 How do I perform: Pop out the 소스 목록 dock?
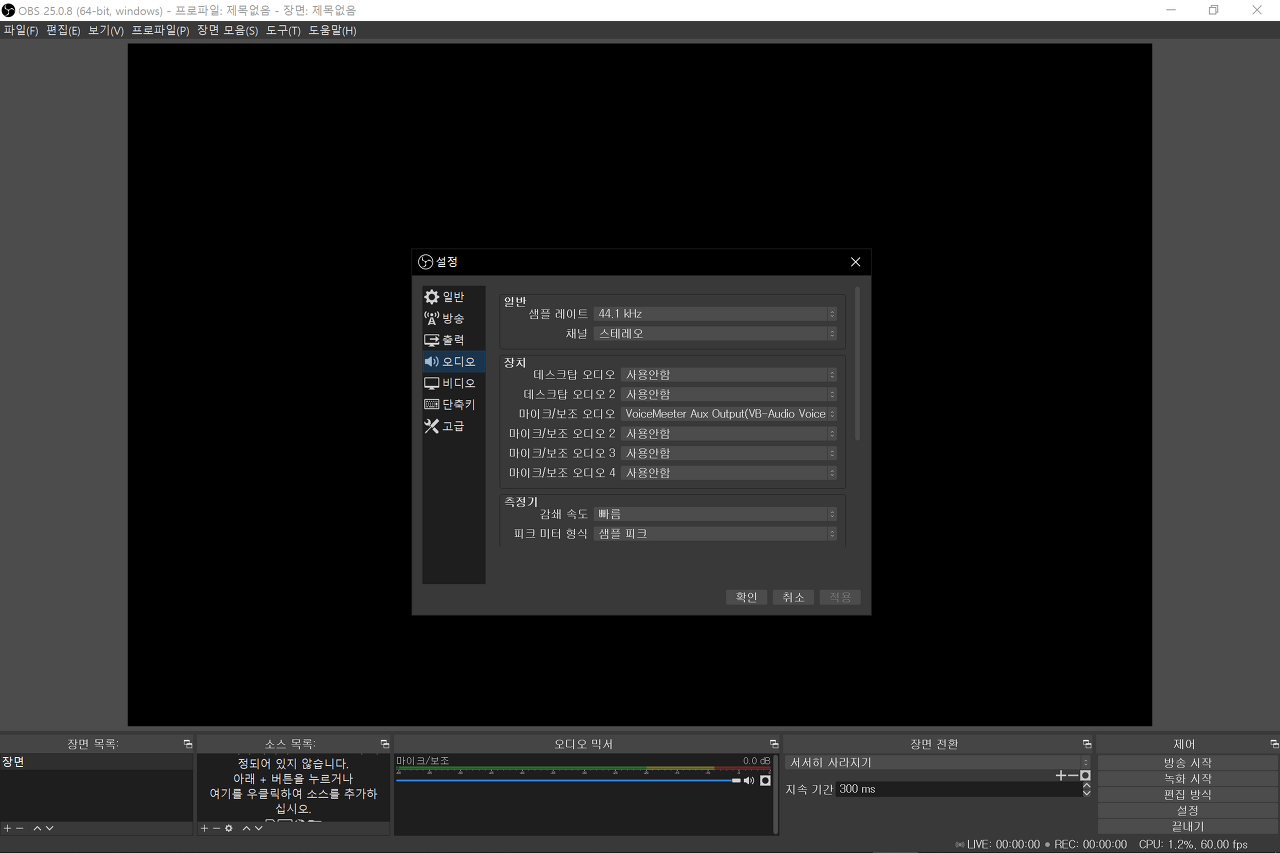point(384,744)
